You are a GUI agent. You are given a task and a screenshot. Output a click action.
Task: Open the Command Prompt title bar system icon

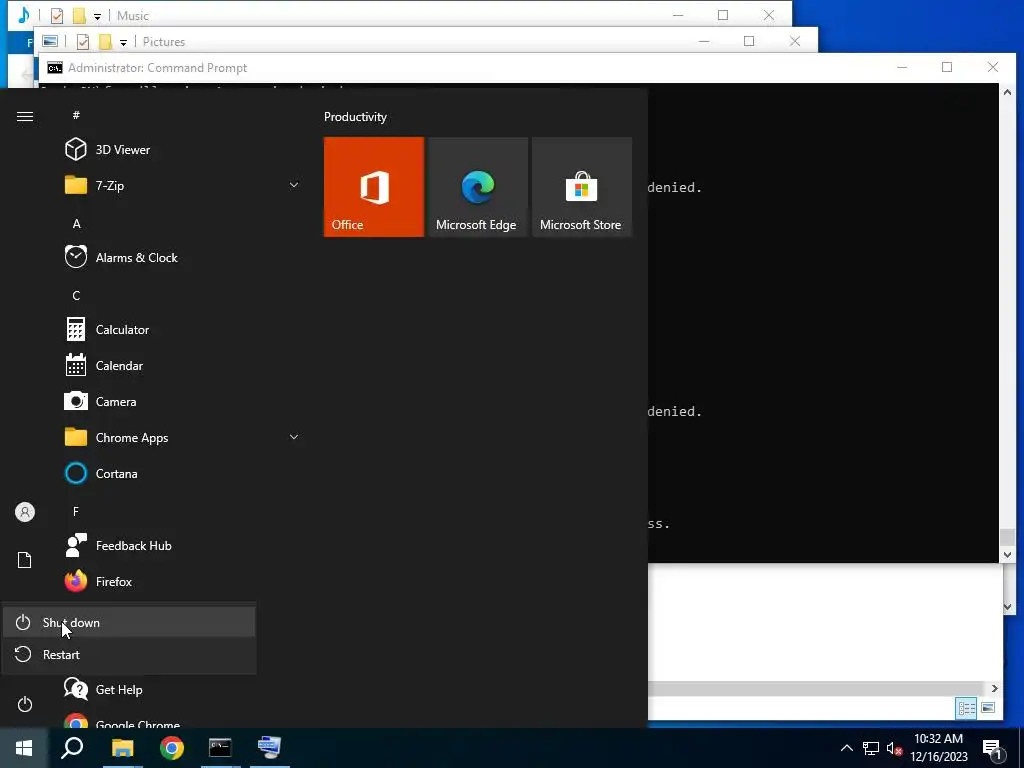55,68
